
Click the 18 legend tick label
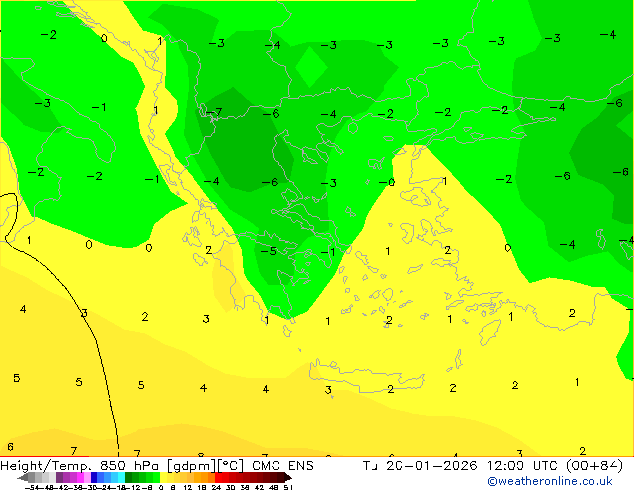[x=202, y=488]
